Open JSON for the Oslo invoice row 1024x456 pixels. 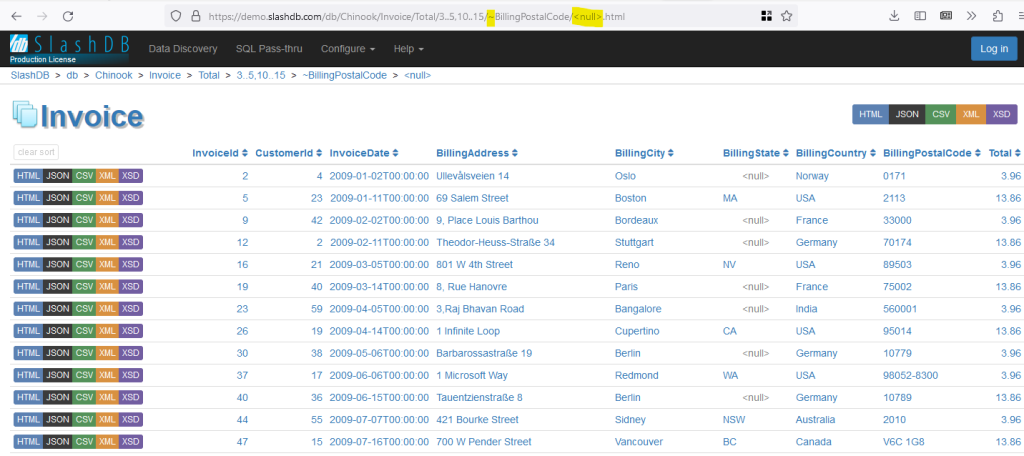(57, 176)
